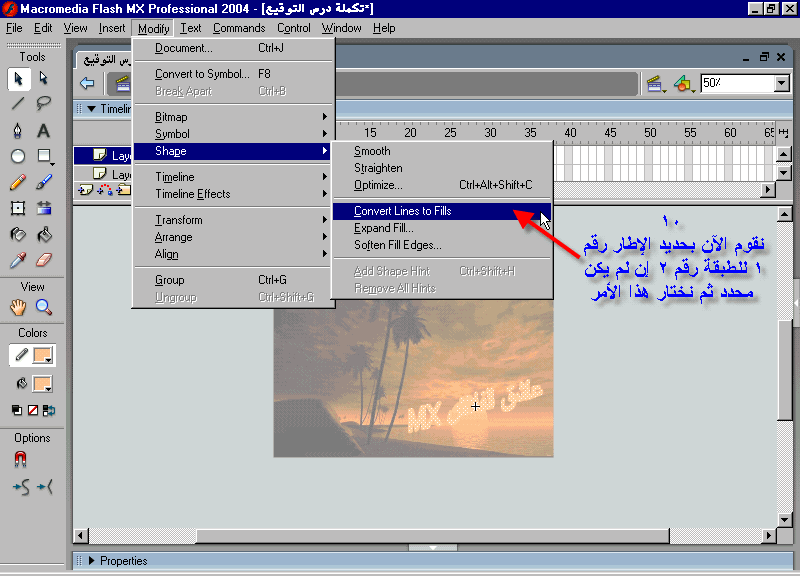800x576 pixels.
Task: Open the Align submenu
Action: point(233,254)
